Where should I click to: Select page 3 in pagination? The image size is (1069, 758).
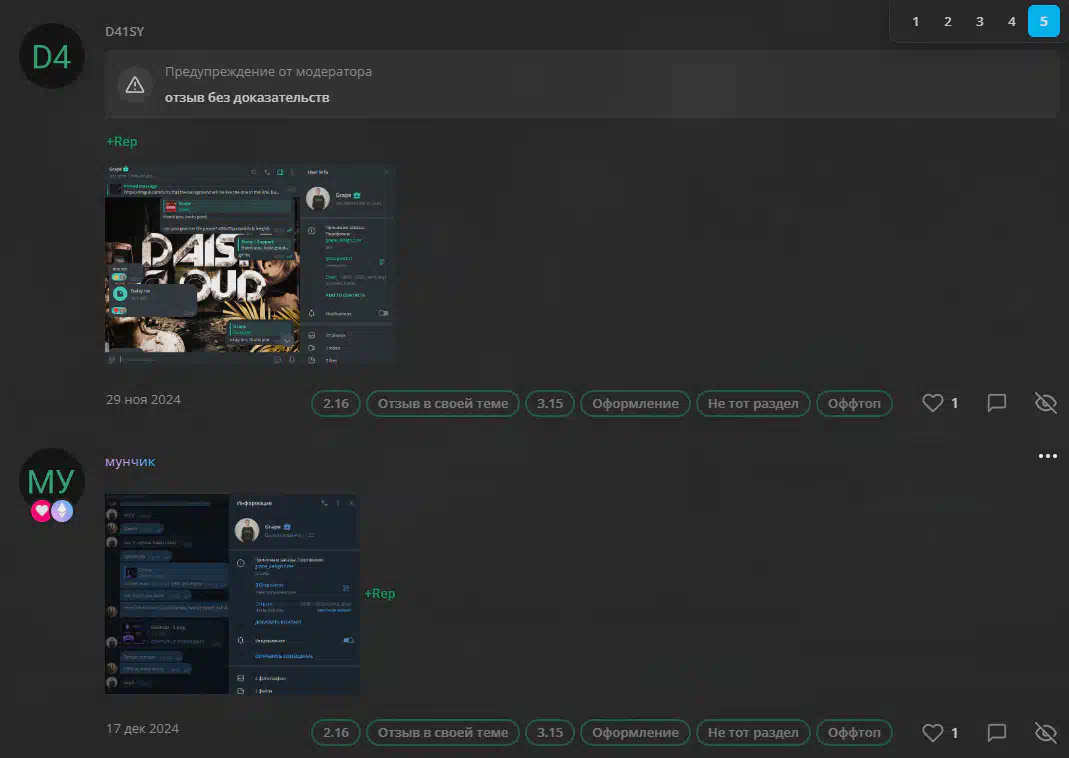coord(979,21)
